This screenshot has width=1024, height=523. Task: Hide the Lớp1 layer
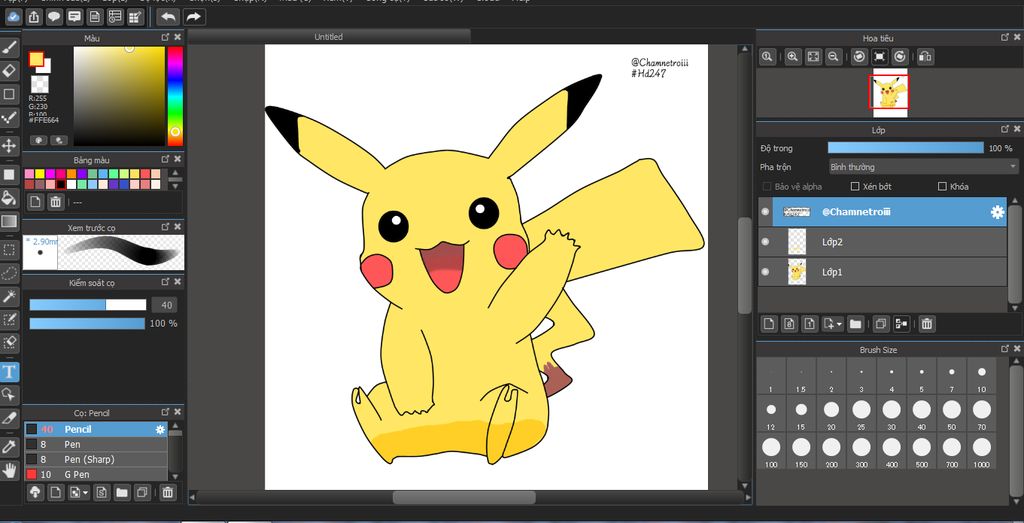(x=765, y=272)
